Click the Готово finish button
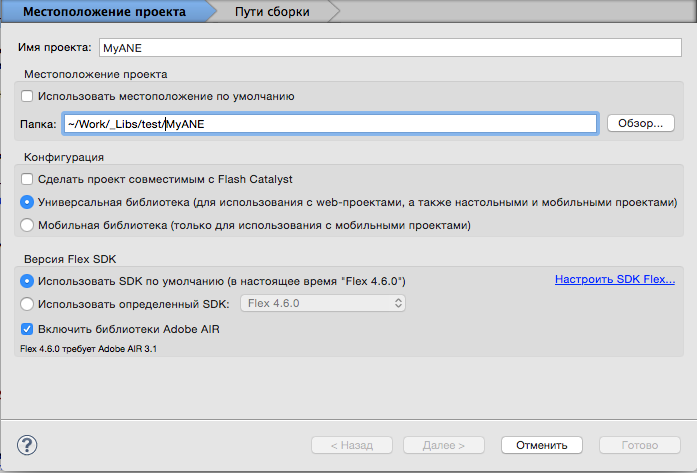Screen dimensions: 697x473 [638, 445]
